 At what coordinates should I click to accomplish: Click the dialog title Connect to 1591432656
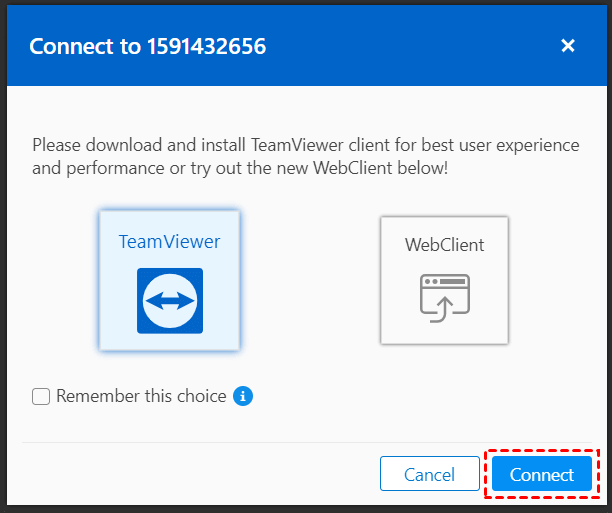(147, 46)
